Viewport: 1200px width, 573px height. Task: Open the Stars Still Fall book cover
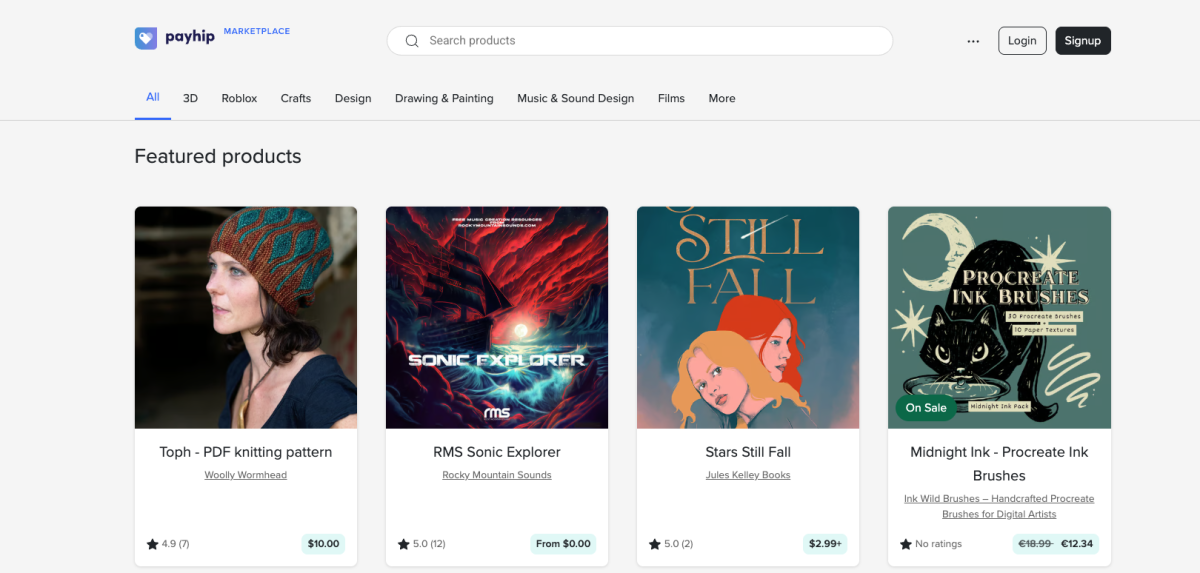pos(748,318)
